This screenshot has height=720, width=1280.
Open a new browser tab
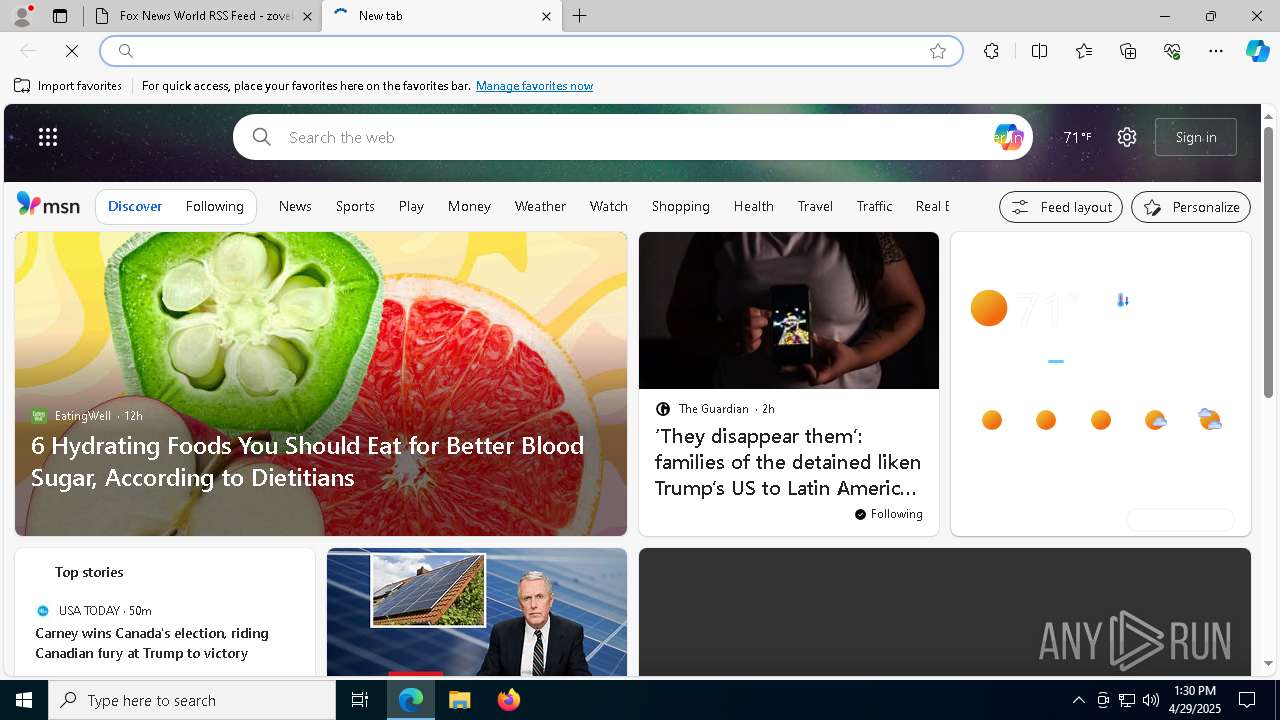tap(580, 16)
